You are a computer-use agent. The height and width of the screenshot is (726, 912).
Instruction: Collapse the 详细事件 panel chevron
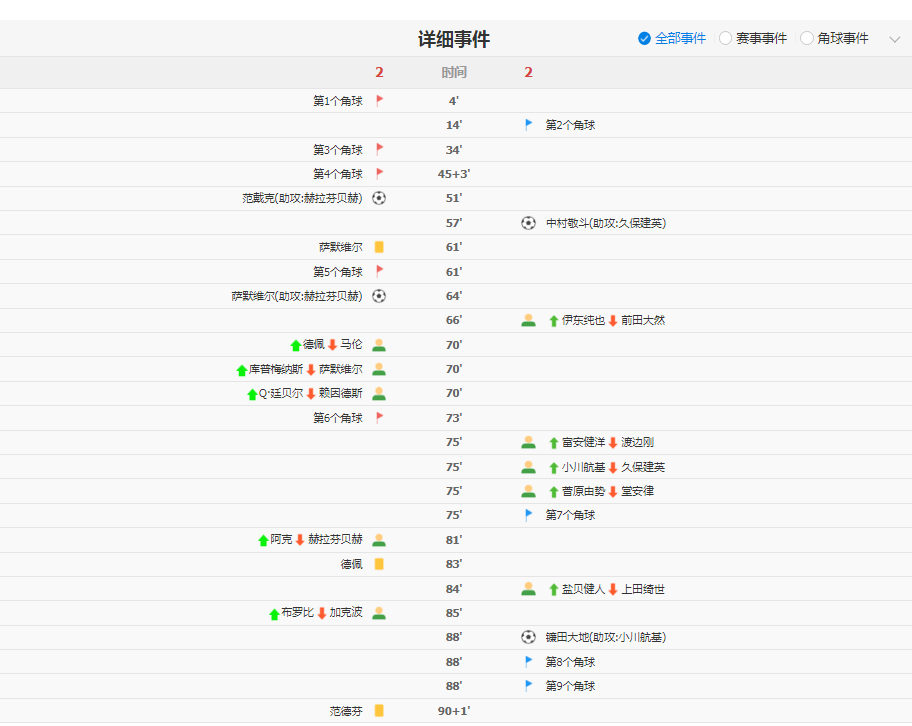point(895,40)
